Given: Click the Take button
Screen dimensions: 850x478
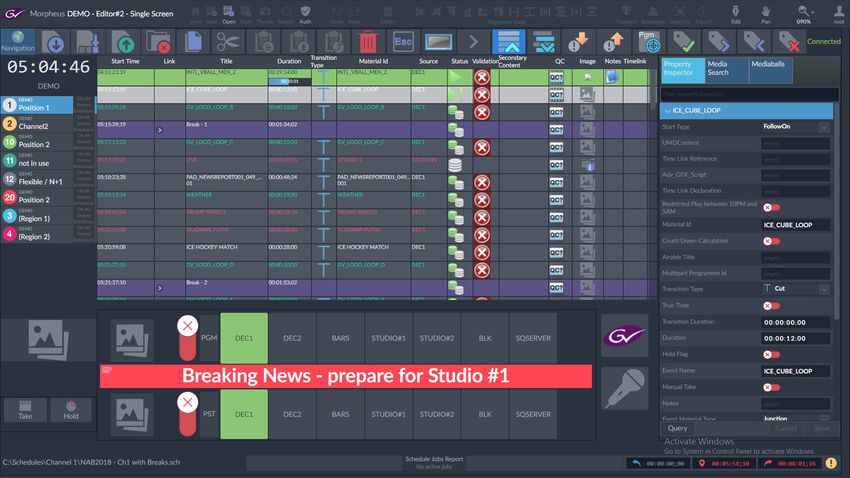Looking at the screenshot, I should point(25,410).
